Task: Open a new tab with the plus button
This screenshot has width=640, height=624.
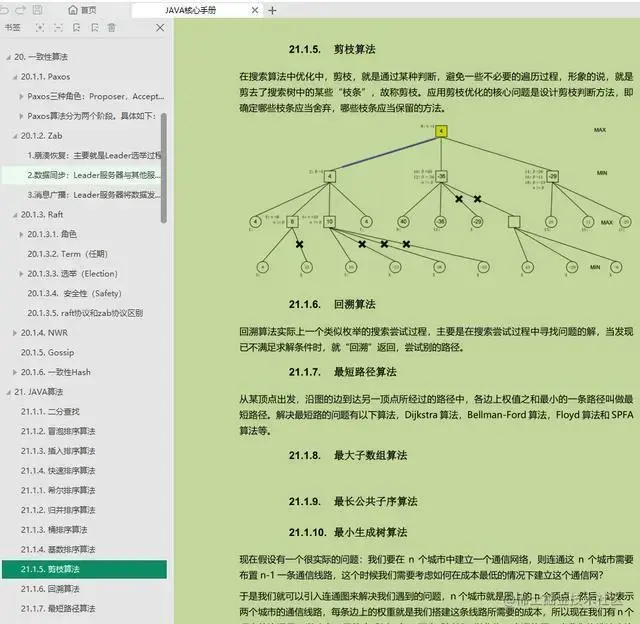Action: (272, 11)
